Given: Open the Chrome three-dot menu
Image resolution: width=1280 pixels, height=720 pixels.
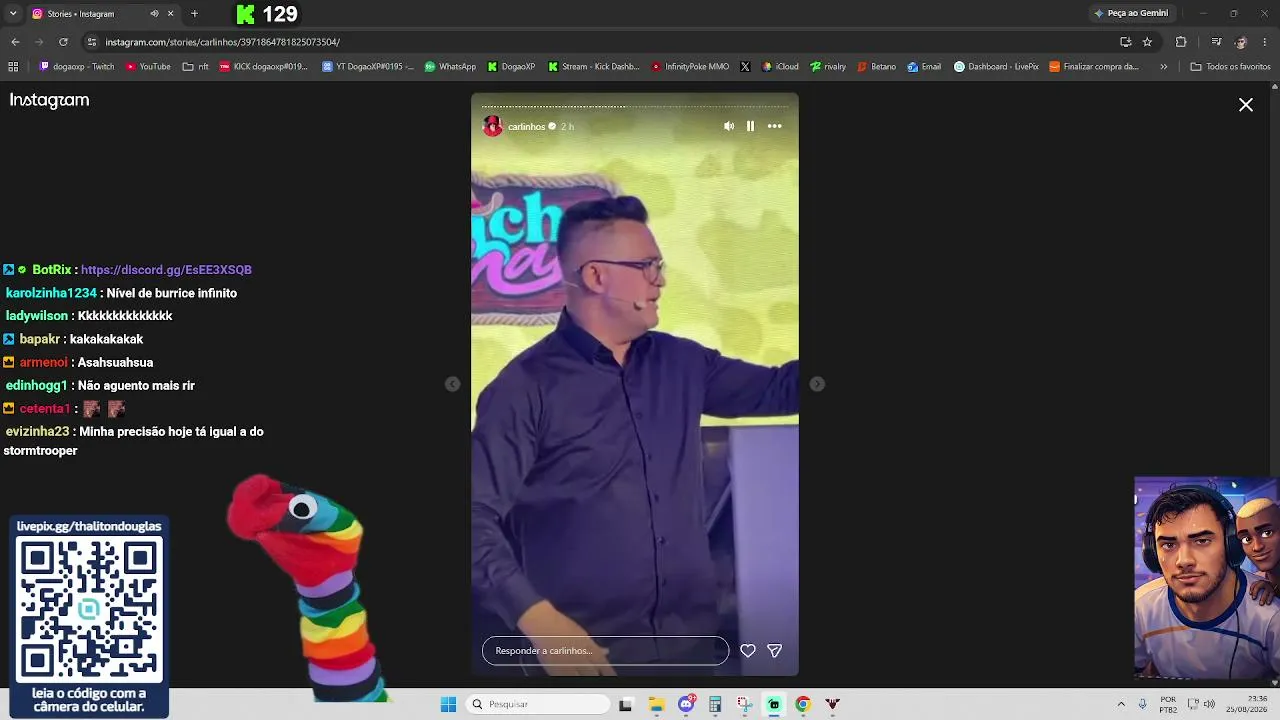Looking at the screenshot, I should tap(1266, 42).
